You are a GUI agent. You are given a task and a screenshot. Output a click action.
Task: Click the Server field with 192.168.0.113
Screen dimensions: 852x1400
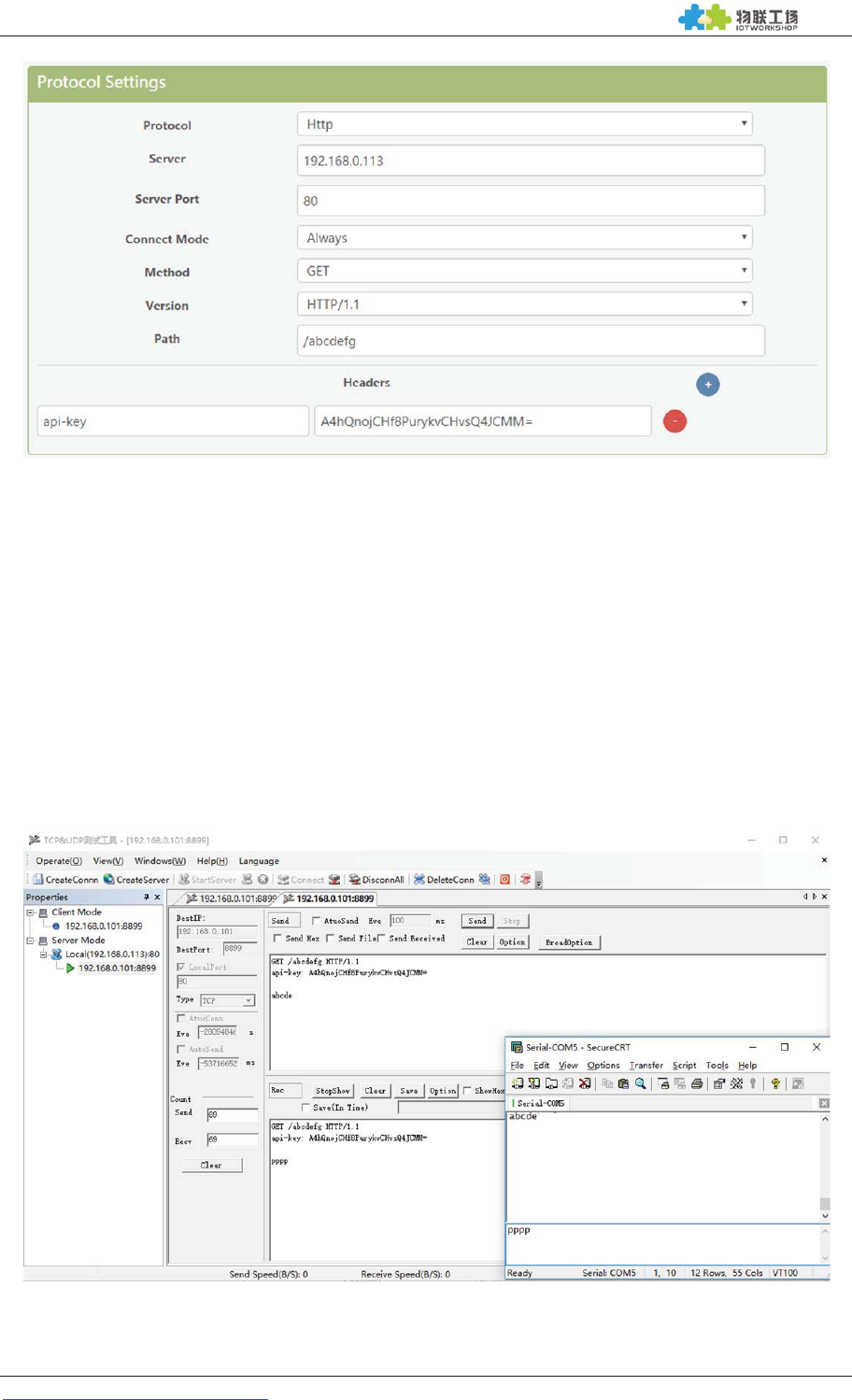(x=531, y=161)
